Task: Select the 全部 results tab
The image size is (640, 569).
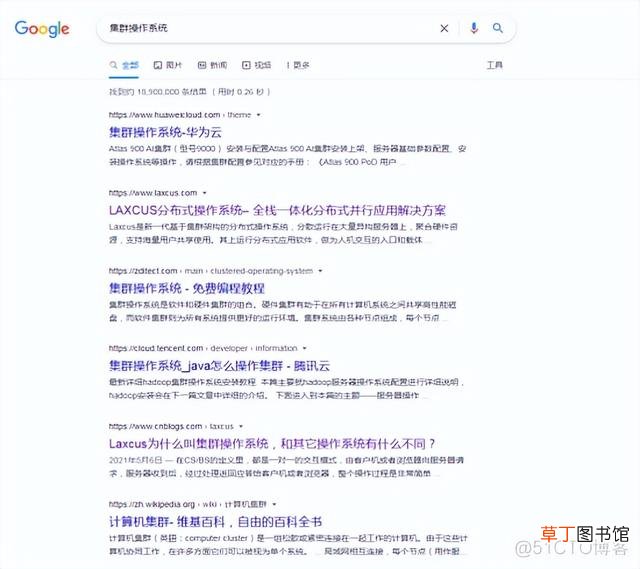Action: [x=124, y=65]
